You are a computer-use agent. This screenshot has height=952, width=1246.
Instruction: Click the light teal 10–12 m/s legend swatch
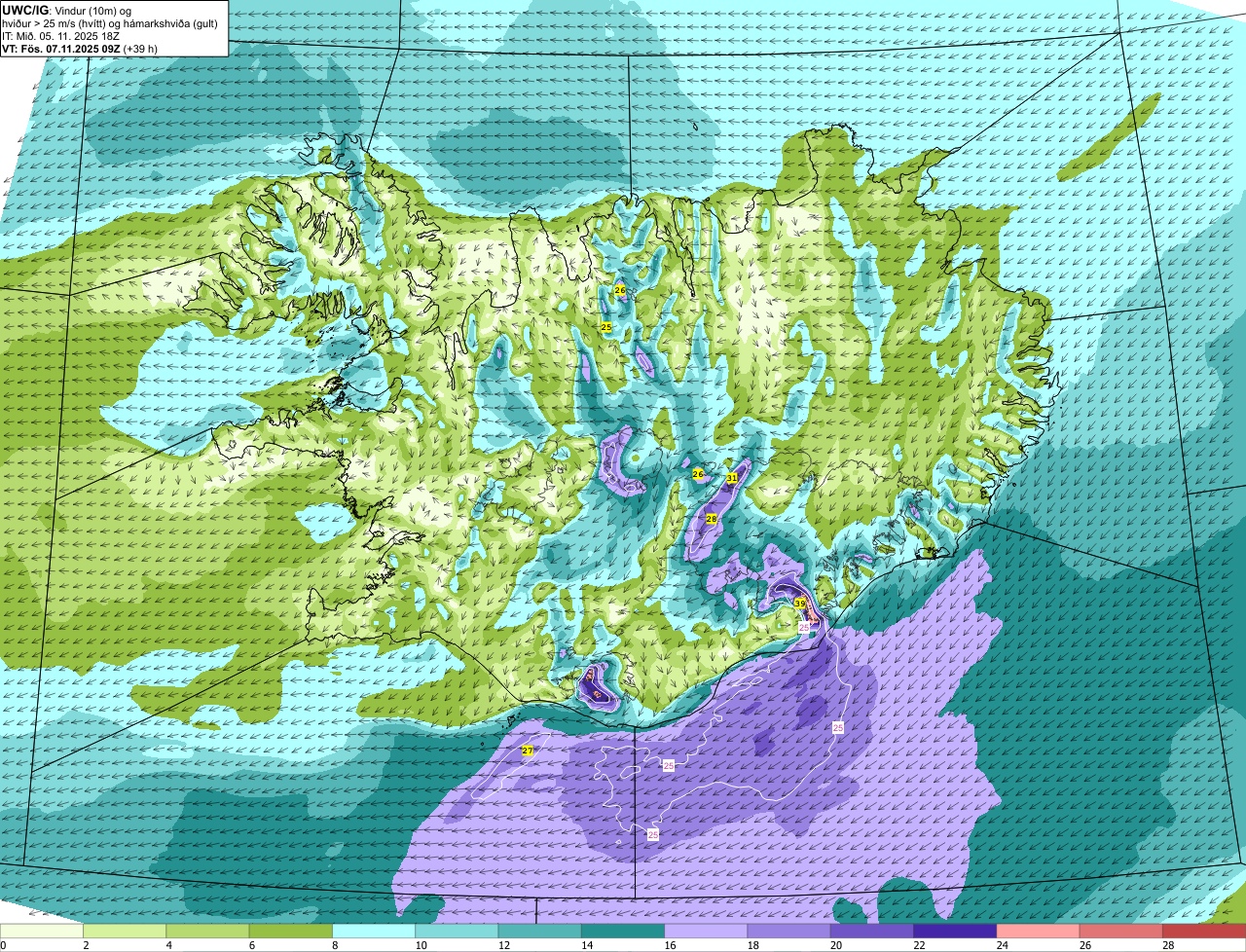click(457, 931)
